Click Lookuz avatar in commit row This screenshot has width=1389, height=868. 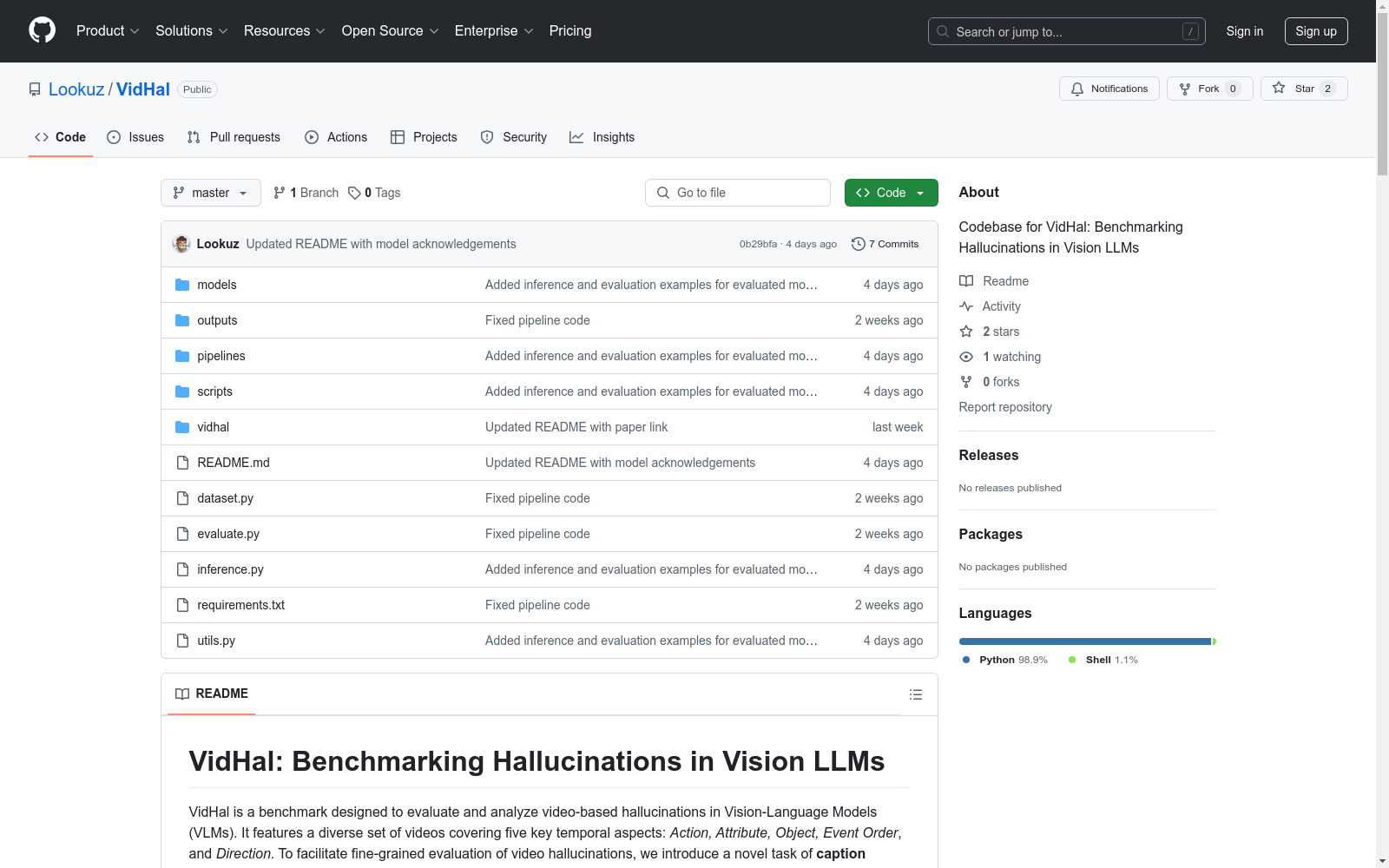181,244
